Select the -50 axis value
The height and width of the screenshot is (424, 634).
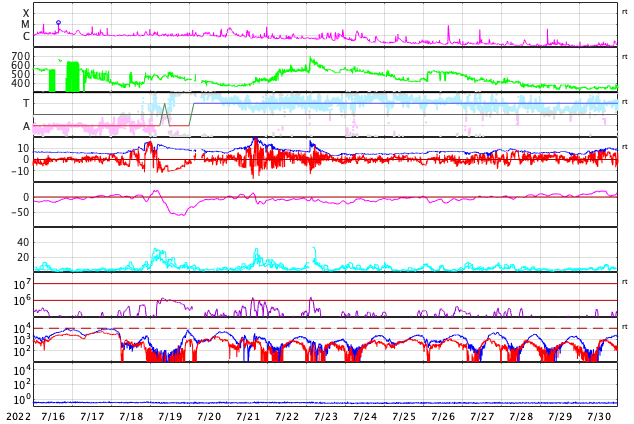point(21,212)
